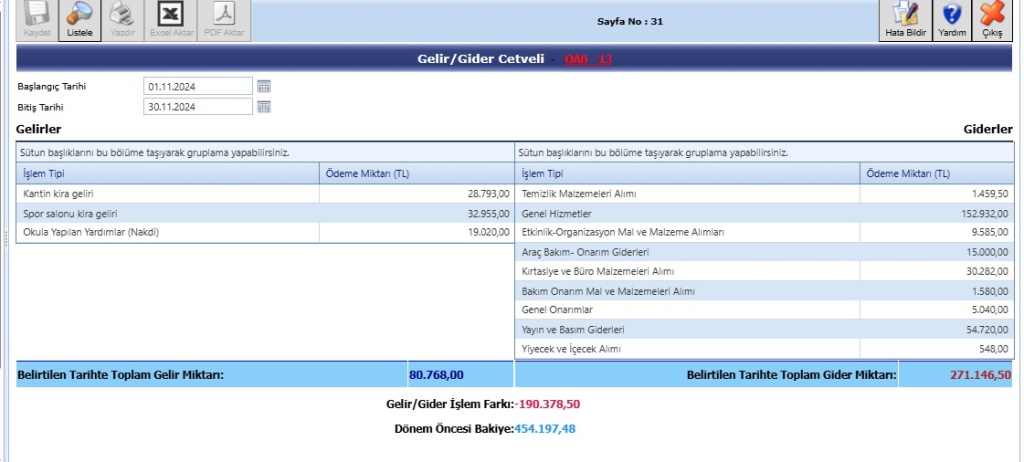Click the Çıkış exit icon

(992, 15)
